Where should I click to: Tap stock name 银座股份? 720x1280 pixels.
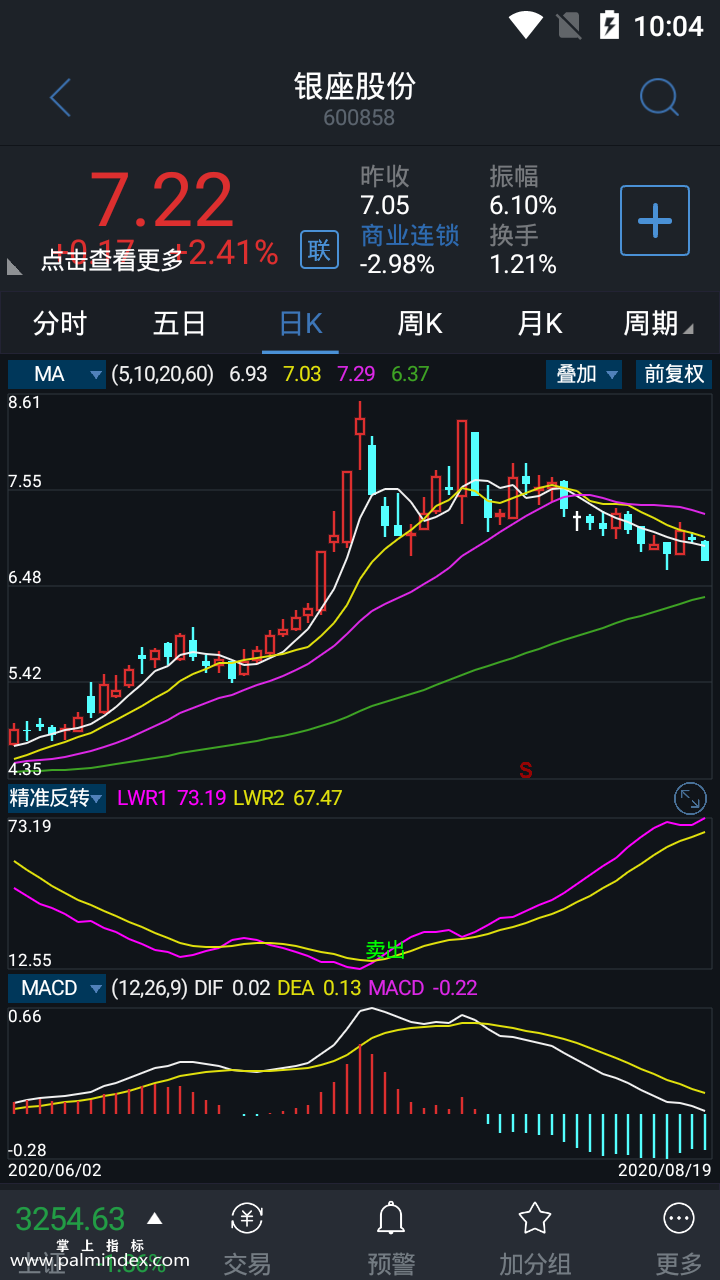click(355, 86)
